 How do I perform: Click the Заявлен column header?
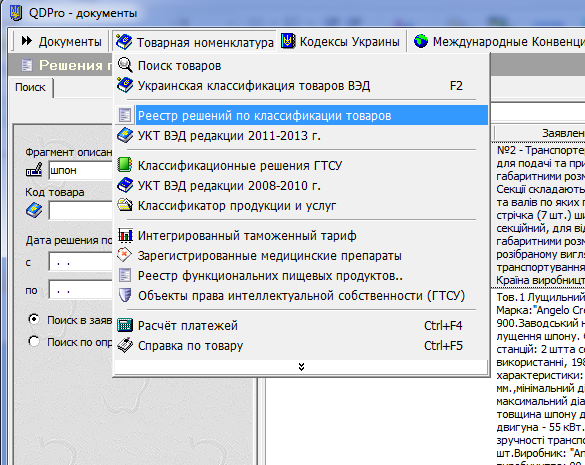[x=540, y=133]
